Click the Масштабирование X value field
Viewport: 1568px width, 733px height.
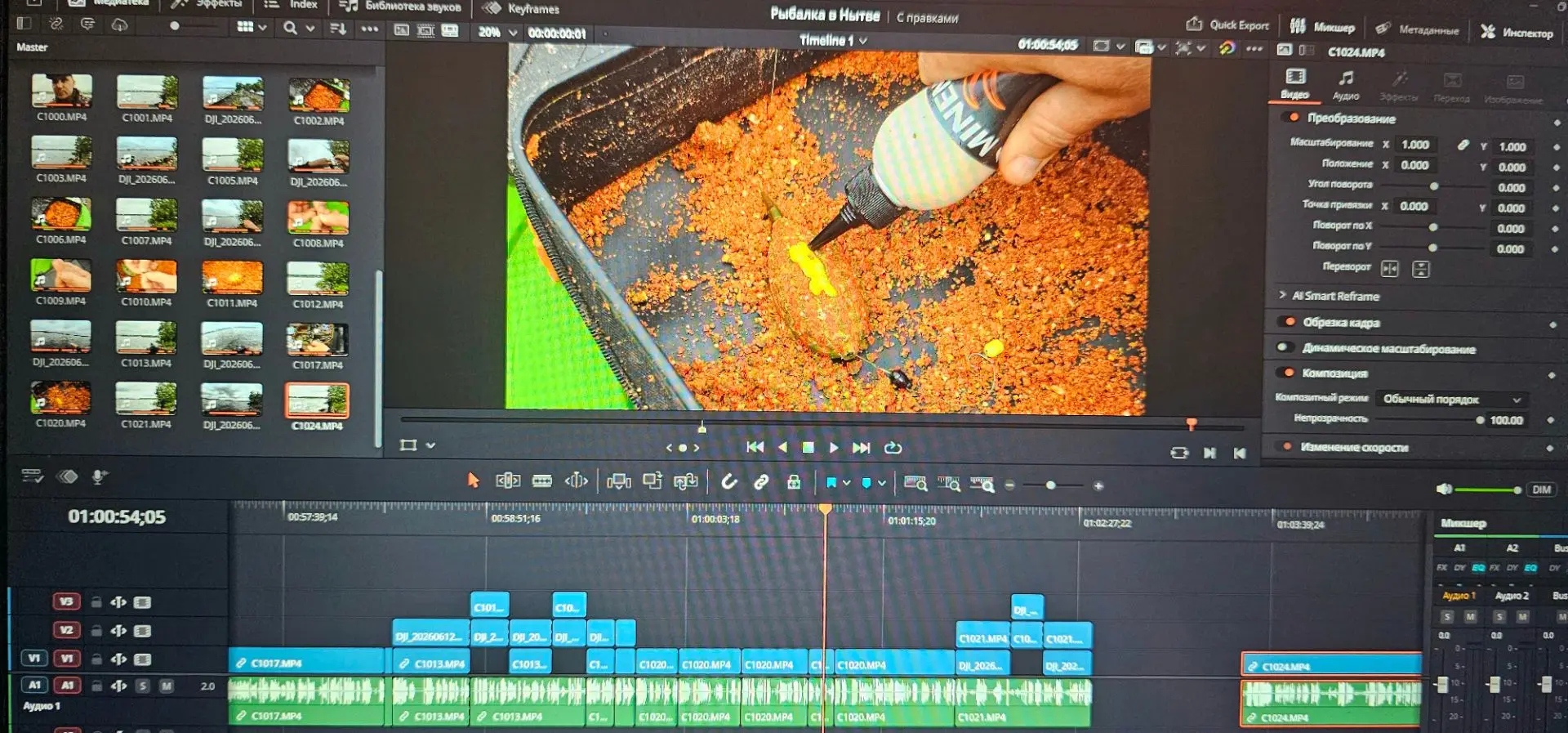point(1415,145)
